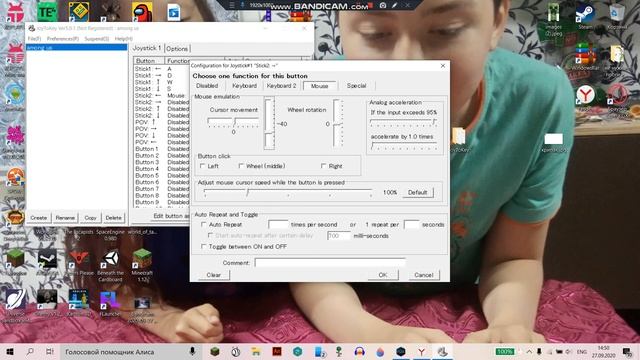The image size is (640, 360).
Task: Click Delete profile button
Action: pyautogui.click(x=113, y=218)
